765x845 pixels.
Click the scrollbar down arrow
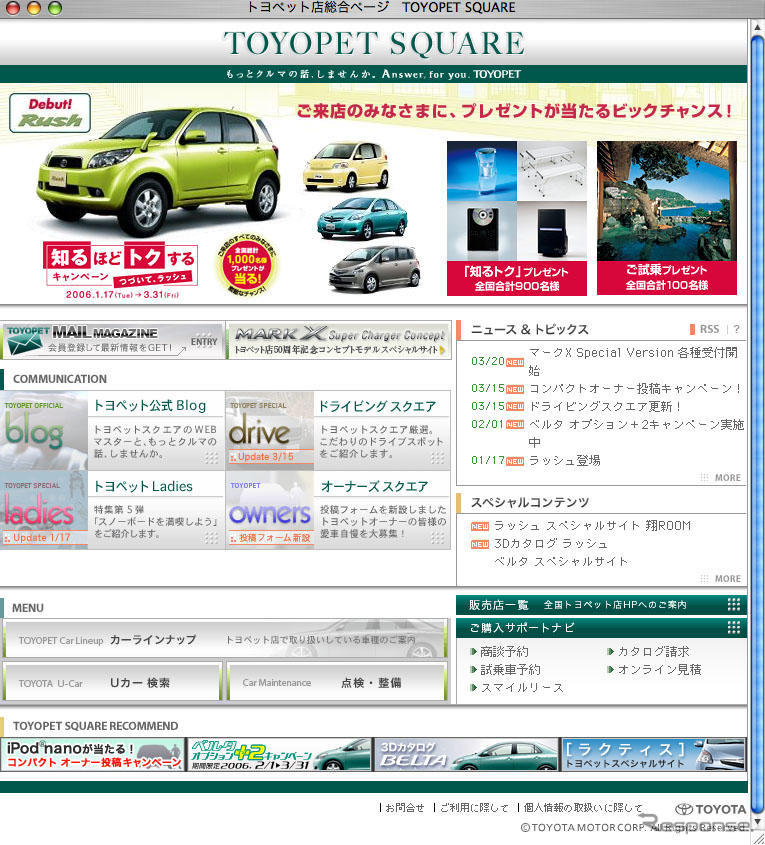pos(757,820)
